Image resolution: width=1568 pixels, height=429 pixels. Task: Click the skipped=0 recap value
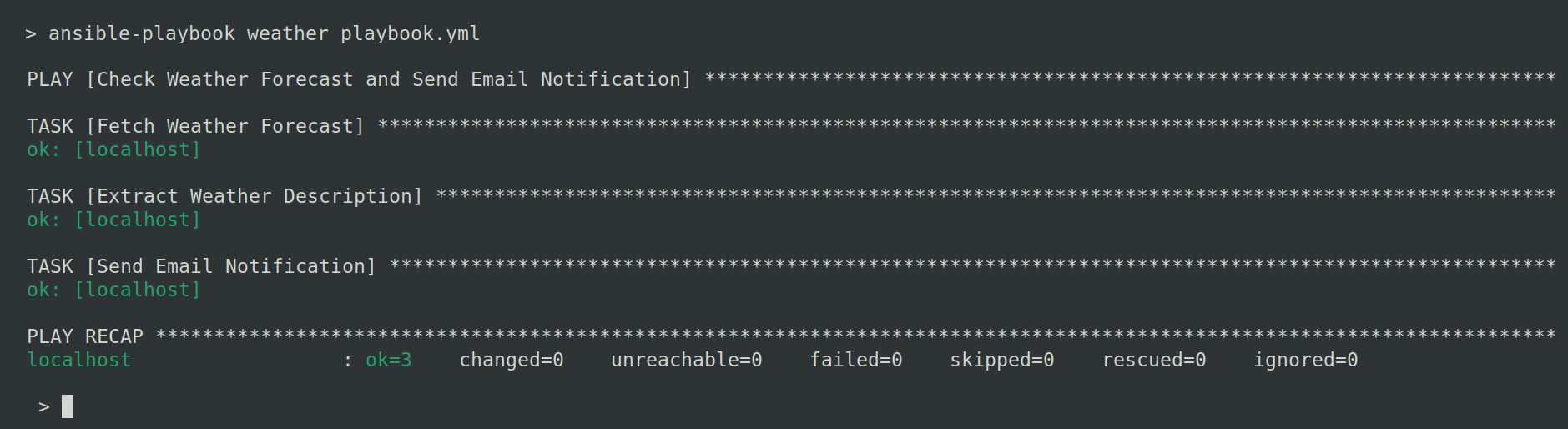tap(1001, 360)
